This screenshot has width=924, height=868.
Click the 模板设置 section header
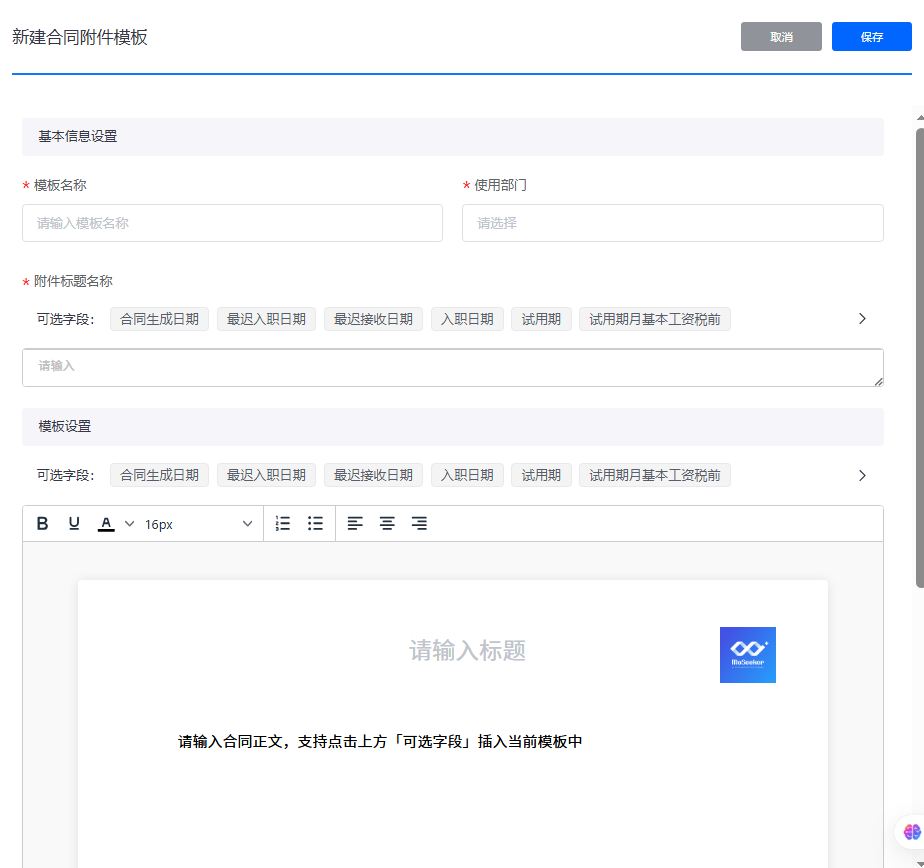(453, 427)
